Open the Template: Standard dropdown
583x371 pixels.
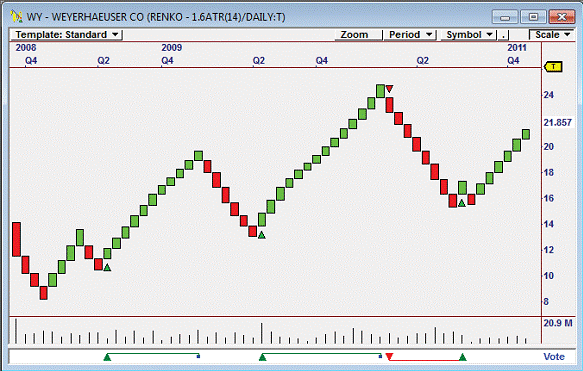(x=66, y=35)
